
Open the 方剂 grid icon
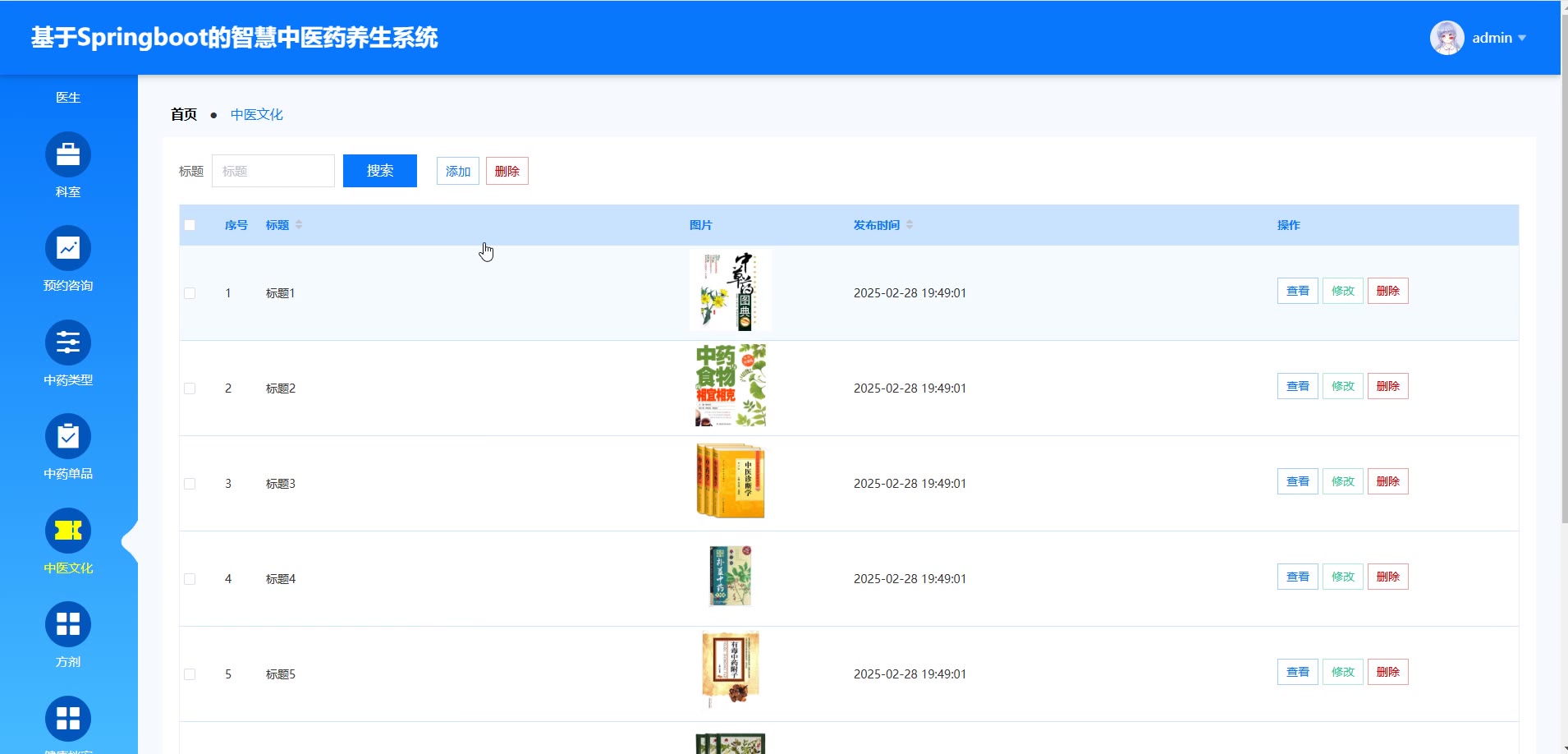(68, 624)
